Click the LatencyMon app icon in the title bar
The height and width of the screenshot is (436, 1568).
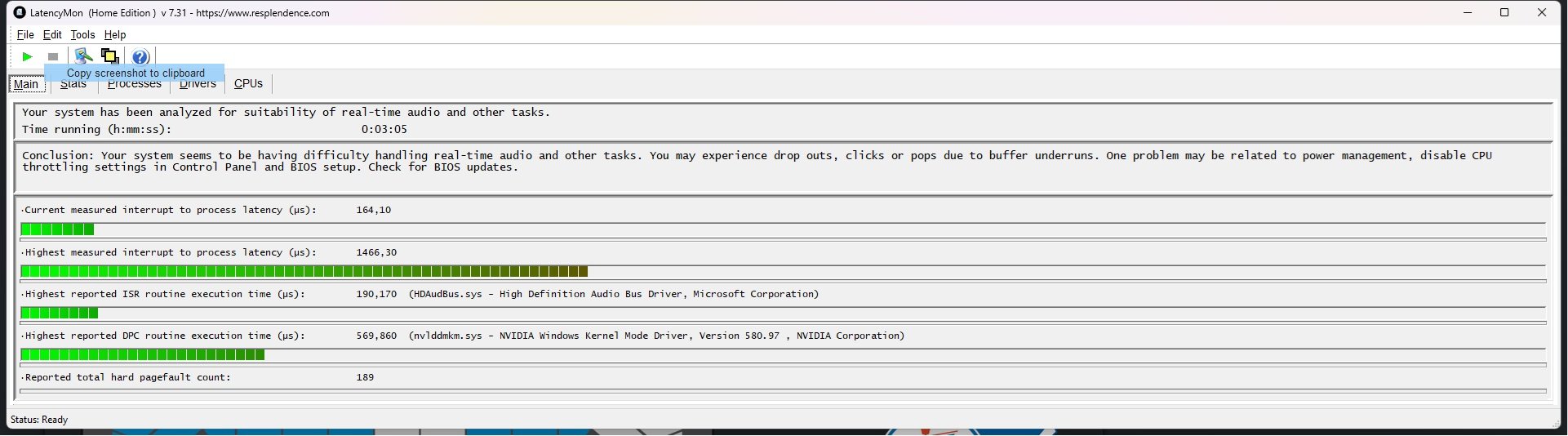[x=20, y=12]
